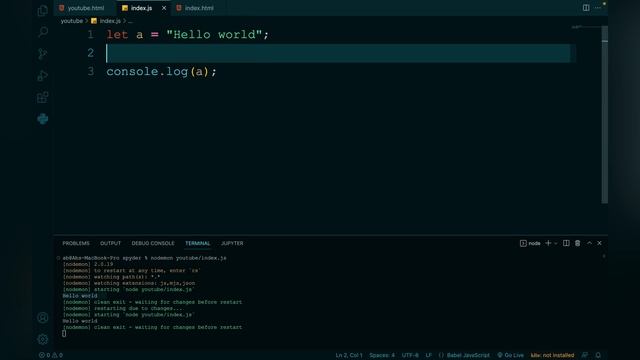Change LF end-of-line sequence

[x=429, y=355]
